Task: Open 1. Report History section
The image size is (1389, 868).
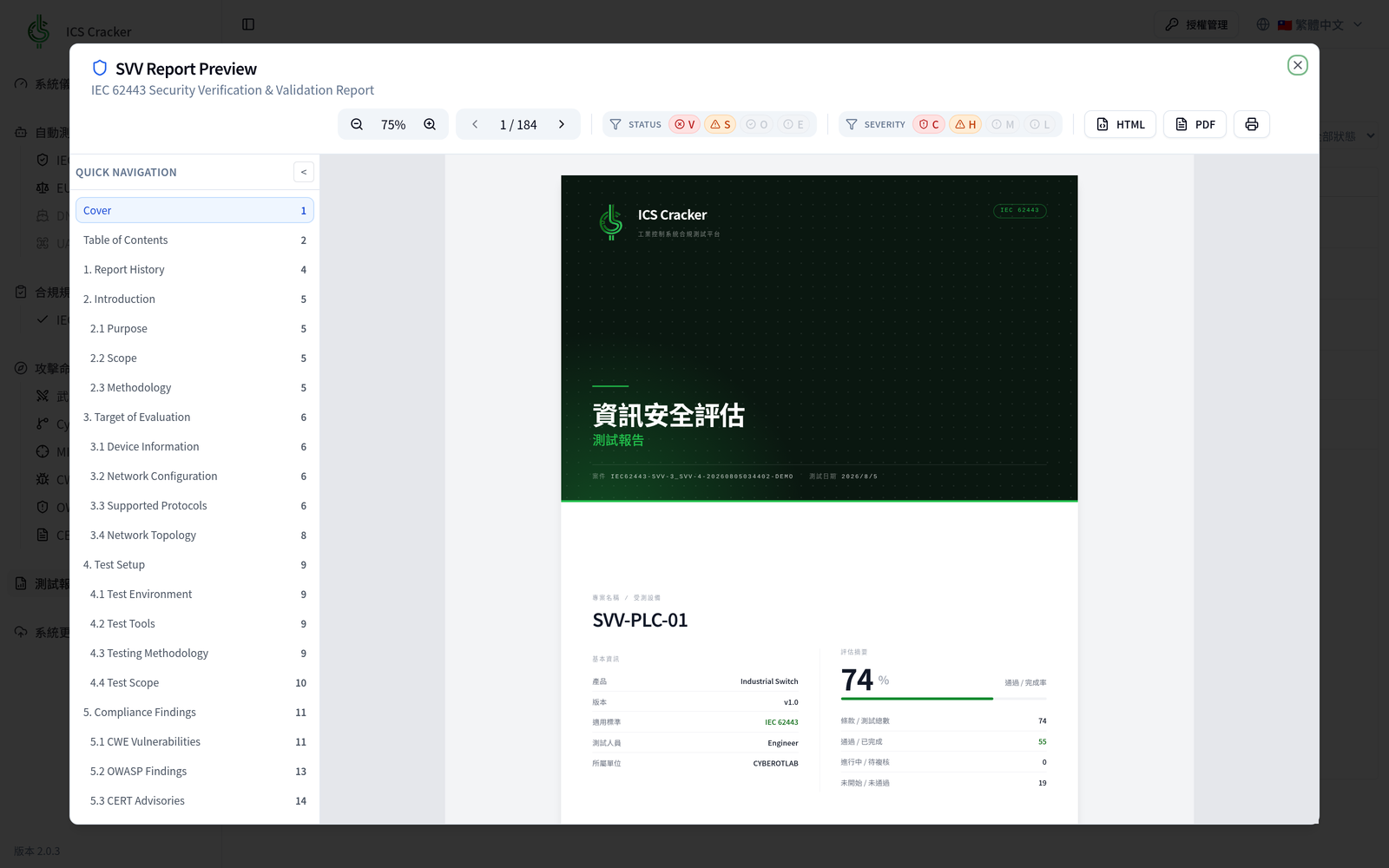Action: pos(194,269)
